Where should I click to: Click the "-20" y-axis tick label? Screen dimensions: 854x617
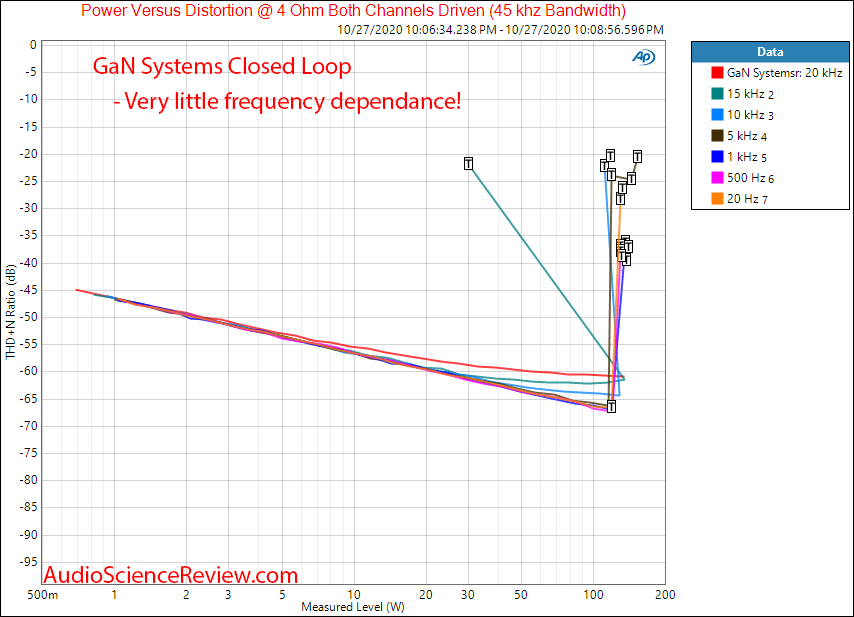(28, 154)
